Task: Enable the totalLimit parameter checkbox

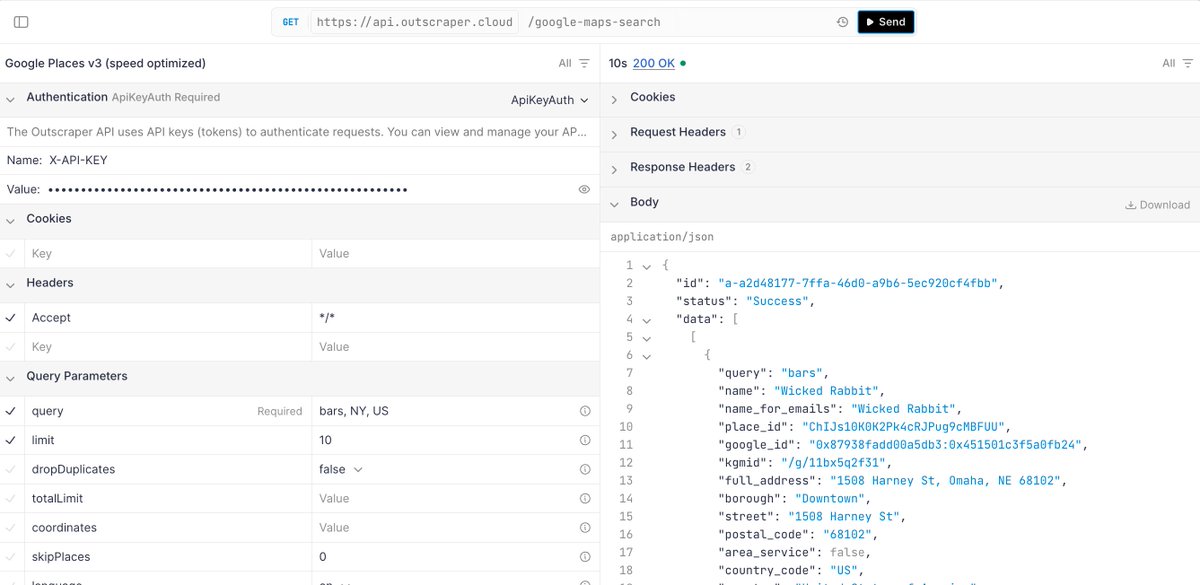Action: pyautogui.click(x=11, y=498)
